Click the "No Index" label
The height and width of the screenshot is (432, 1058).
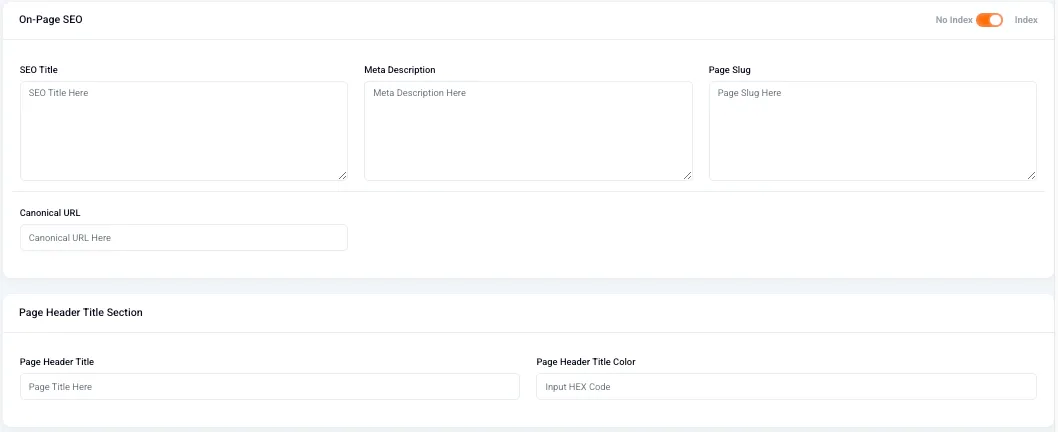tap(953, 20)
